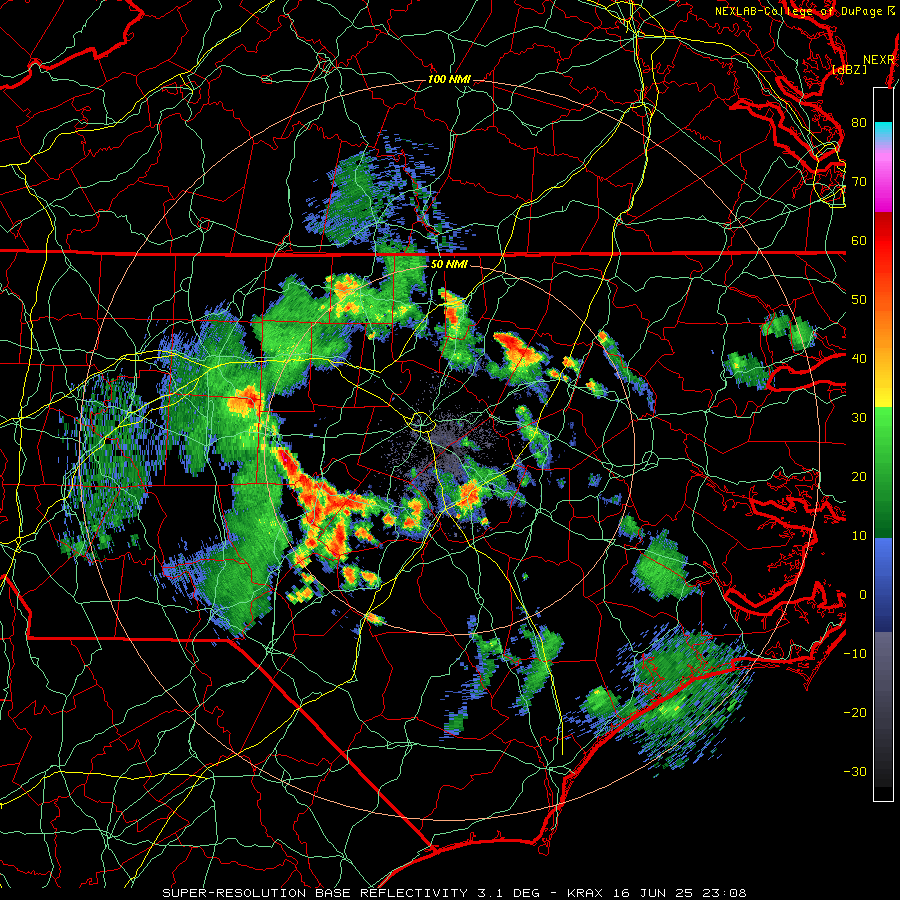Click the 50 dBZ value on the legend
Image resolution: width=900 pixels, height=900 pixels.
[x=859, y=300]
